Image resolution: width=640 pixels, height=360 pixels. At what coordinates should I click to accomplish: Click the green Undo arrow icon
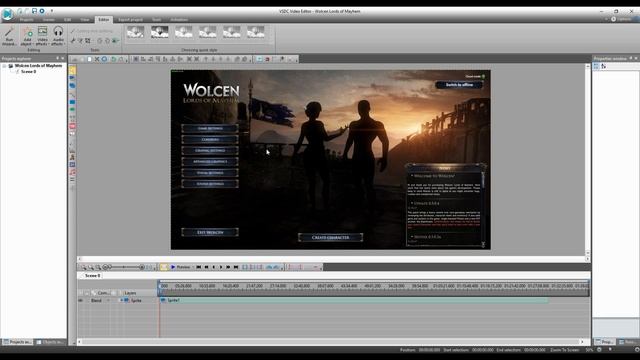pos(113,59)
